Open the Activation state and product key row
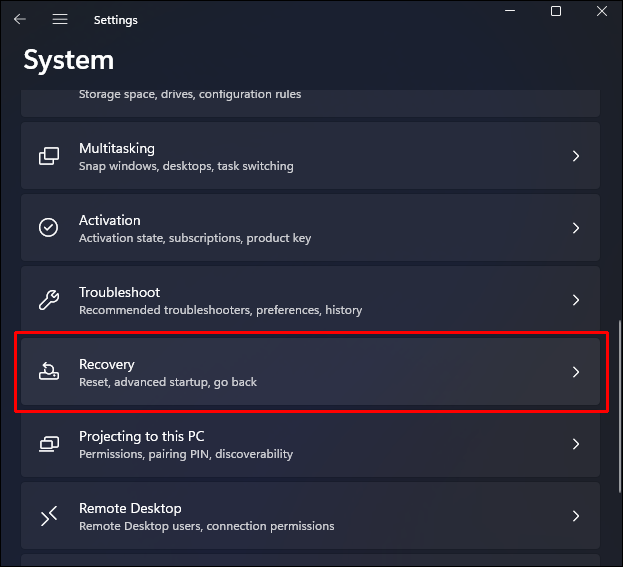623x567 pixels. [x=300, y=228]
